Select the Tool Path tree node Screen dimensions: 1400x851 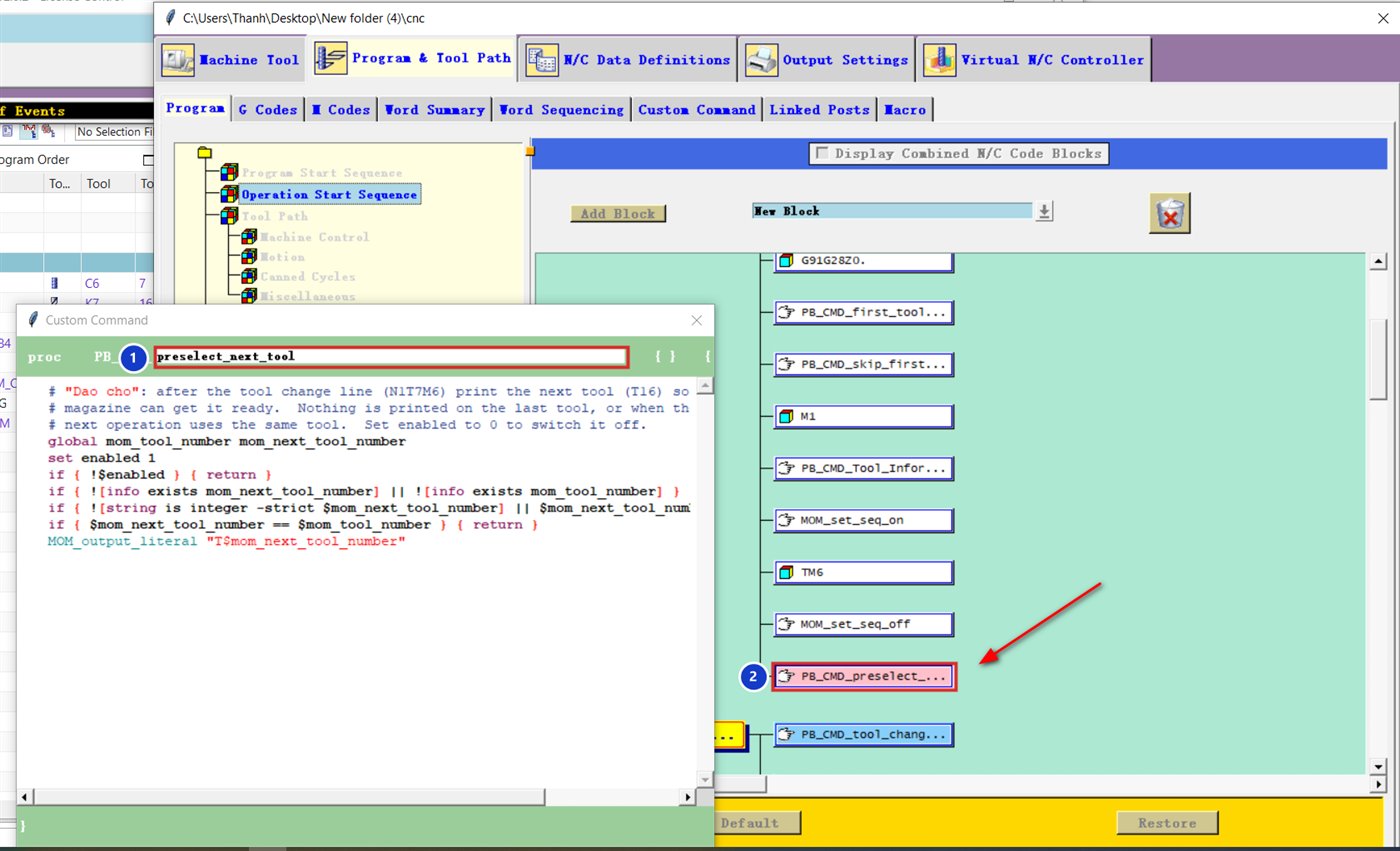(275, 216)
